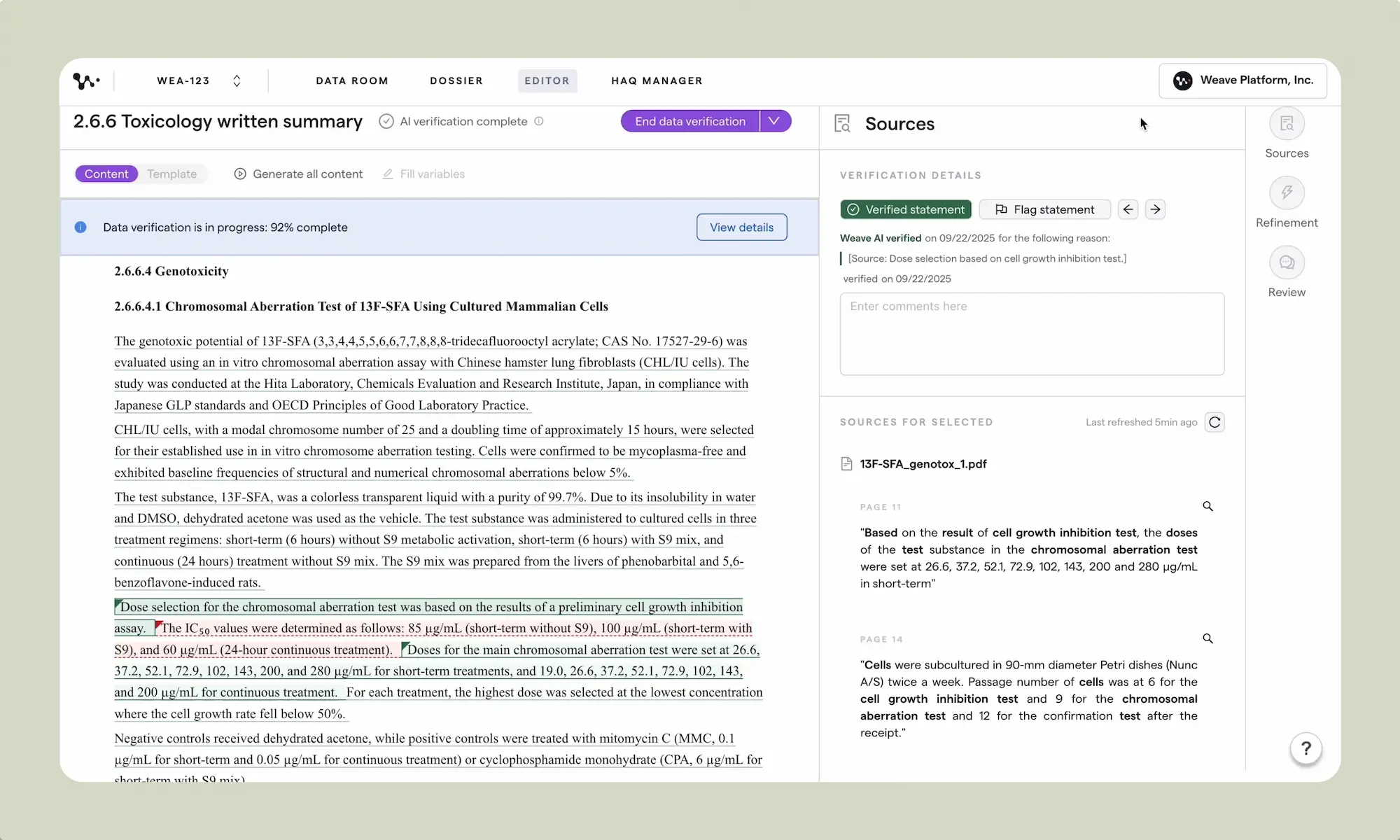Go to previous verification statement arrow
Viewport: 1400px width, 840px height.
[1128, 209]
